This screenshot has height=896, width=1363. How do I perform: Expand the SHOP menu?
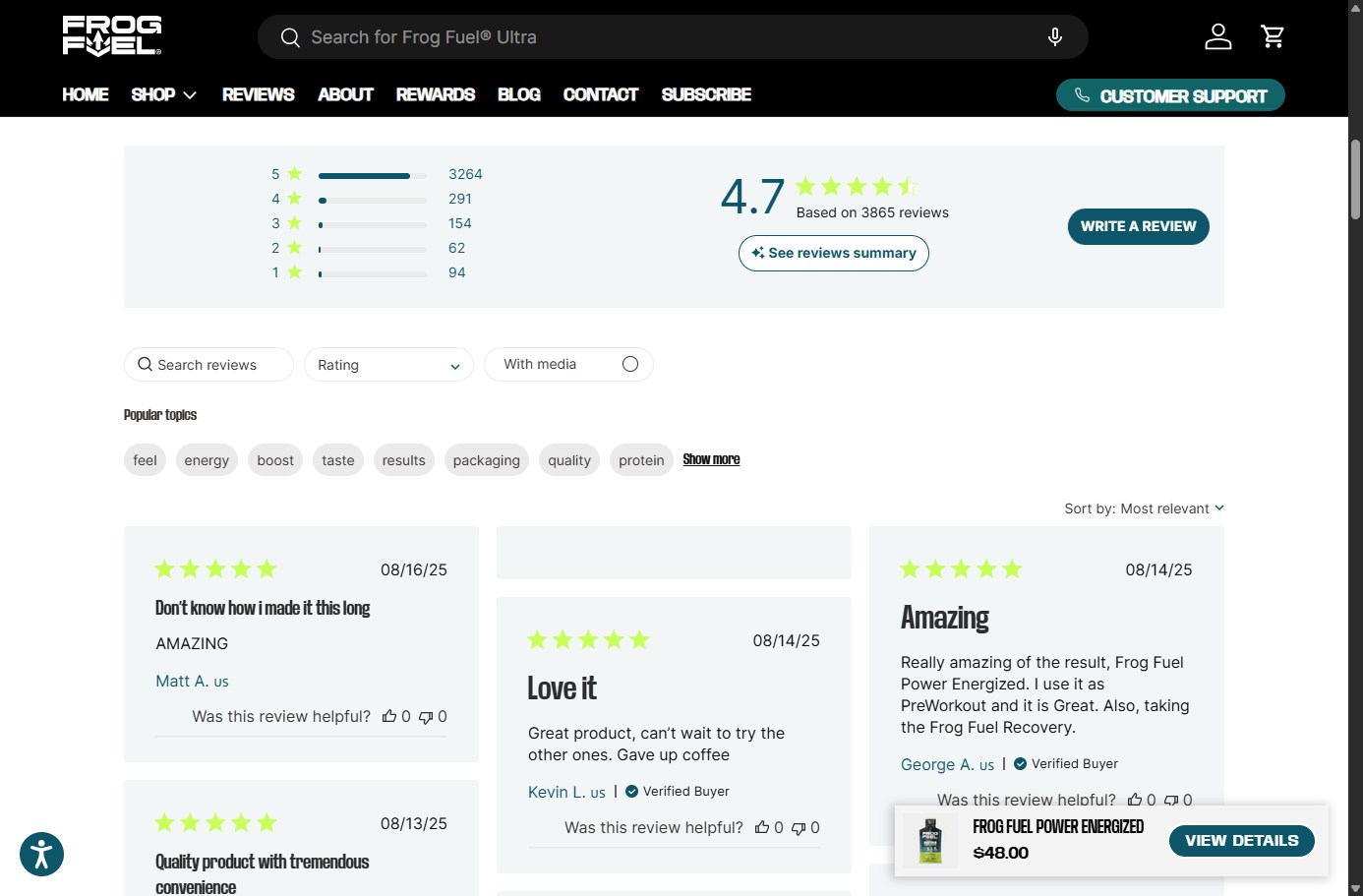(x=164, y=95)
